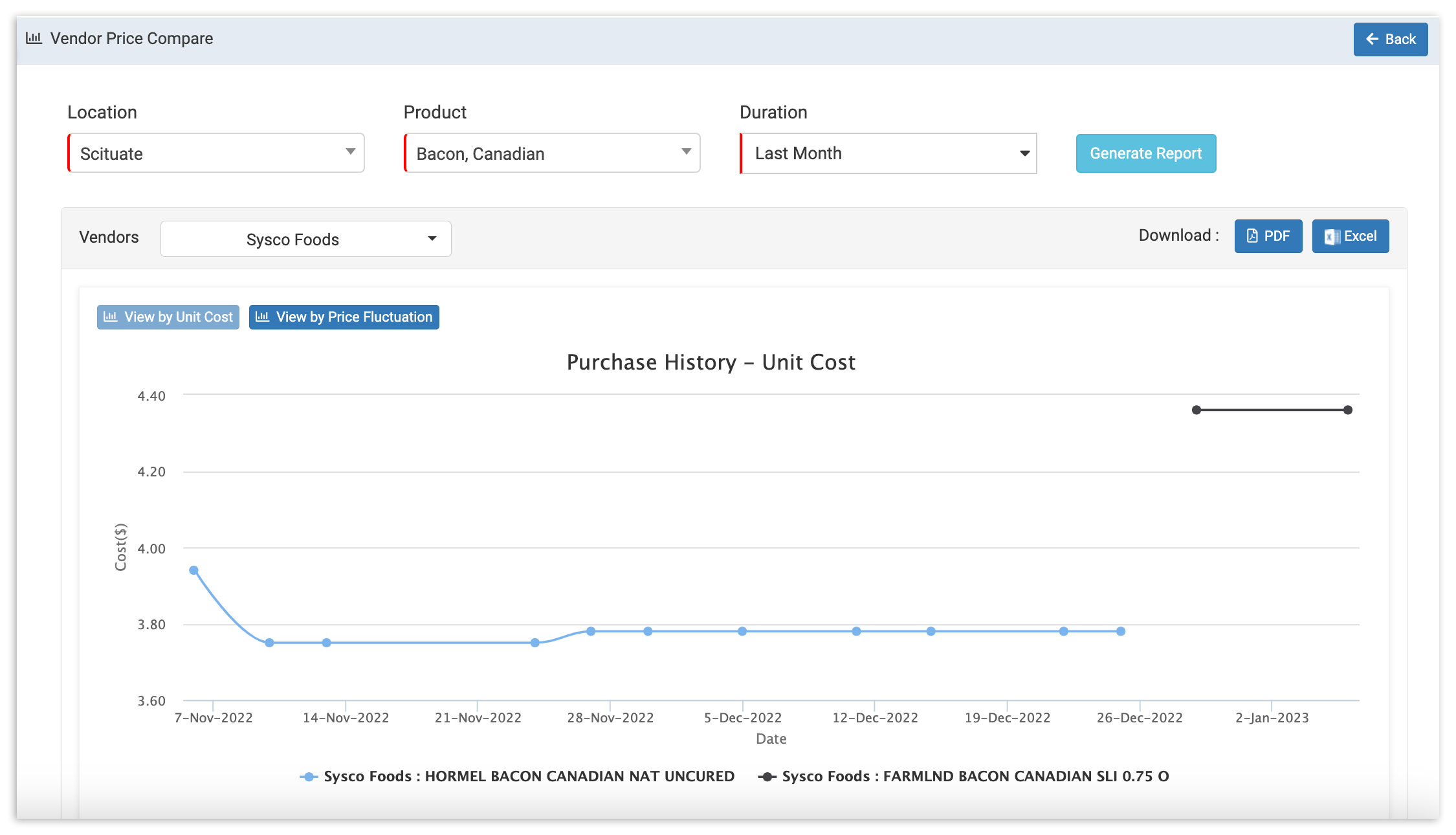
Task: Click chart icon in View by Unit Cost
Action: [111, 317]
